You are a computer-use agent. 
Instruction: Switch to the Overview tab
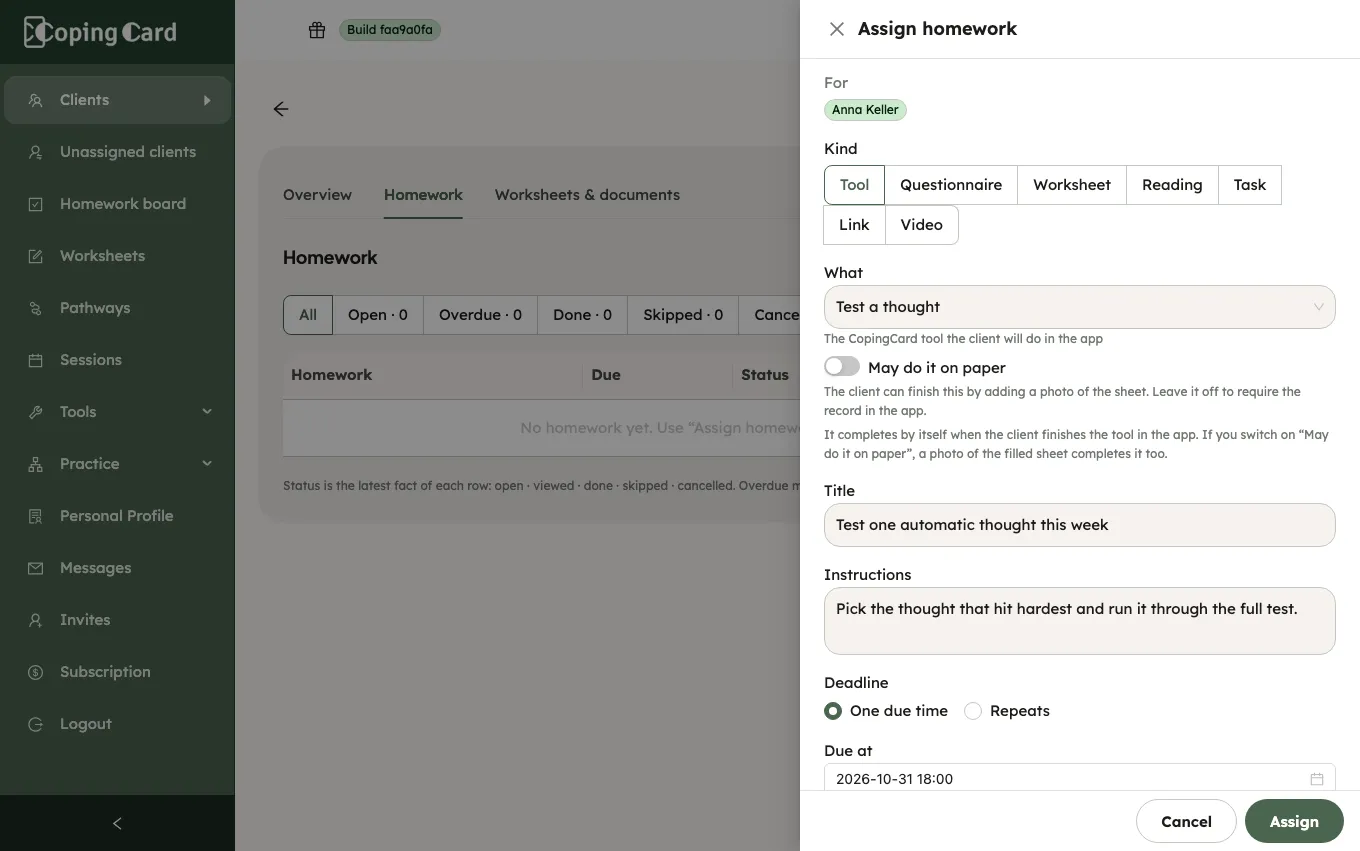click(317, 195)
